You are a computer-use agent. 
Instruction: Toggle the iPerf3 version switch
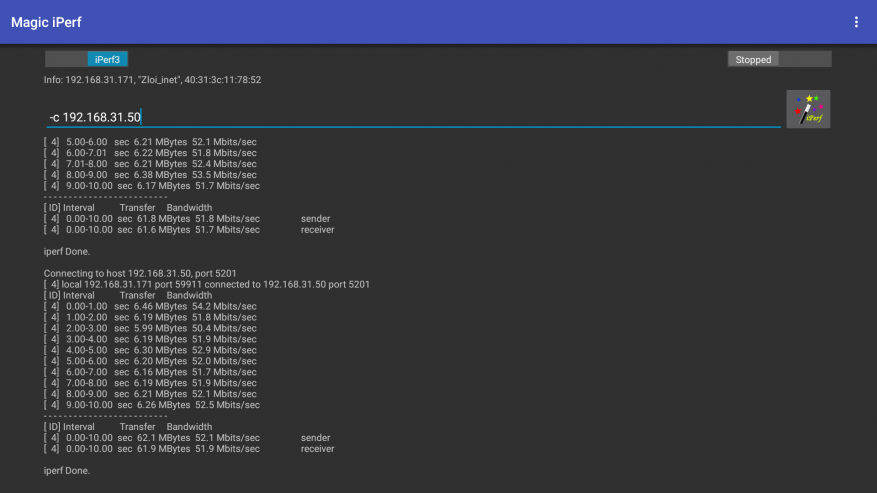click(87, 60)
